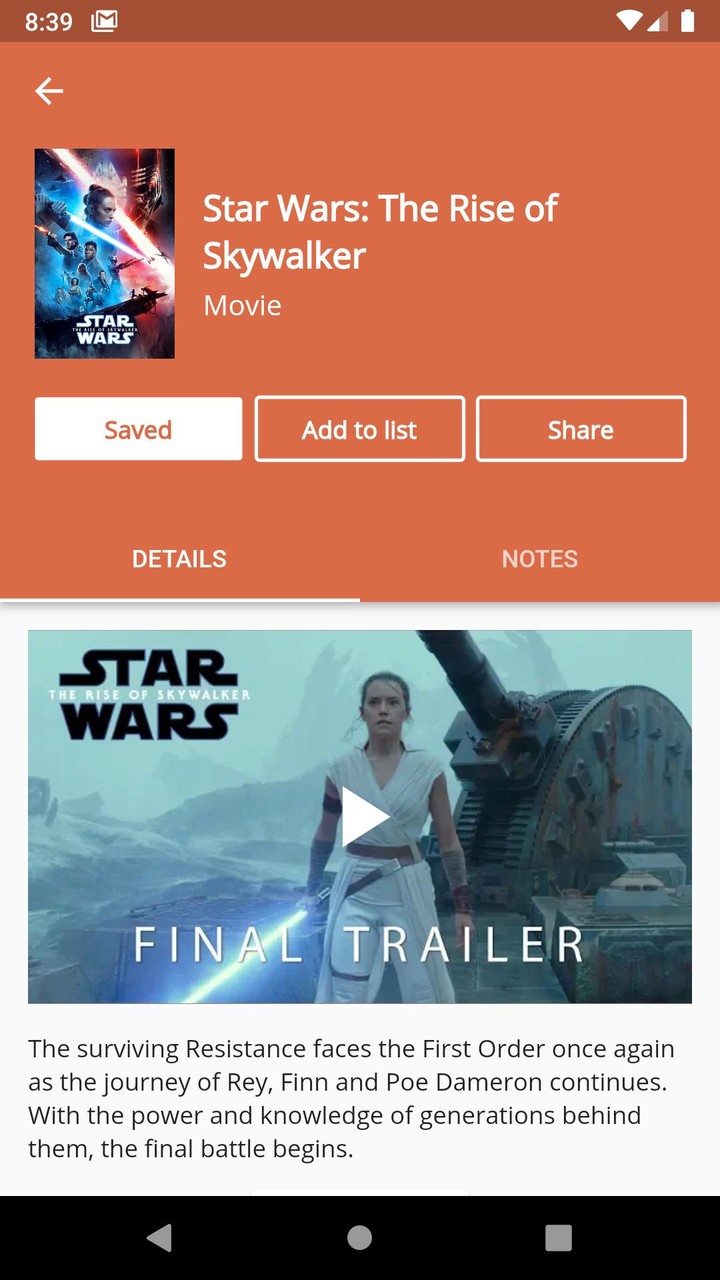Screen dimensions: 720x1280
Task: Toggle the Saved button
Action: [x=138, y=429]
